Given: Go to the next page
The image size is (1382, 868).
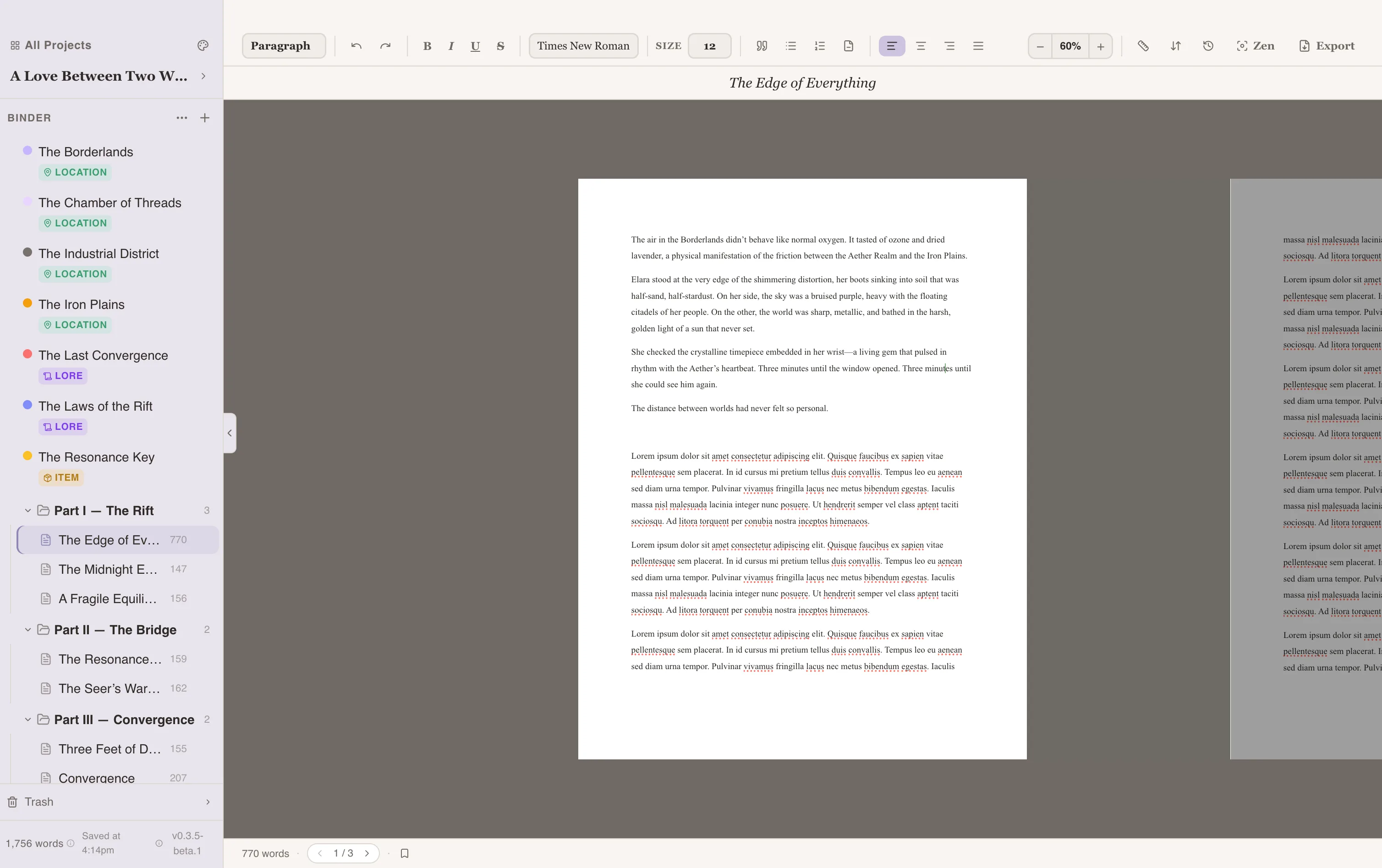Looking at the screenshot, I should (x=367, y=854).
